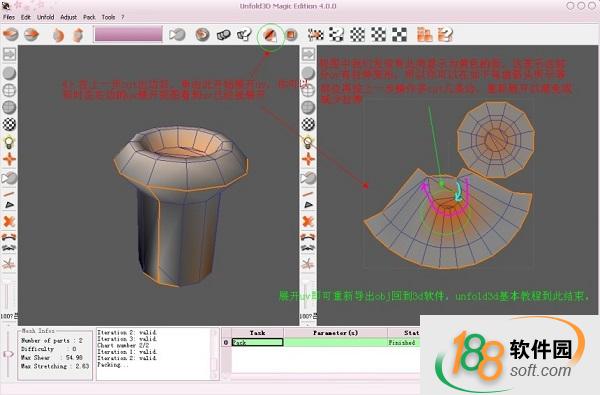Open the Pack menu
Screen dimensions: 600x395
(89, 17)
